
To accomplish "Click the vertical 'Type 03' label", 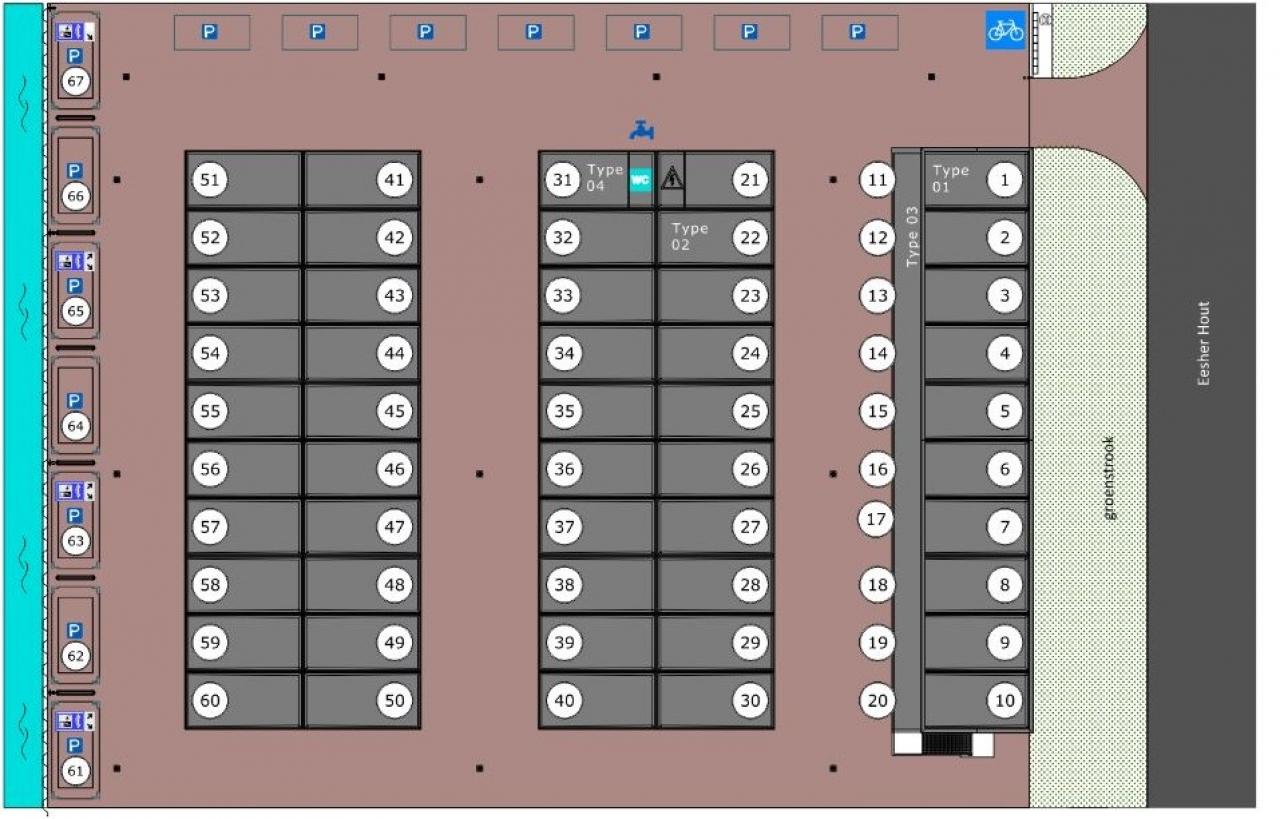I will click(911, 237).
